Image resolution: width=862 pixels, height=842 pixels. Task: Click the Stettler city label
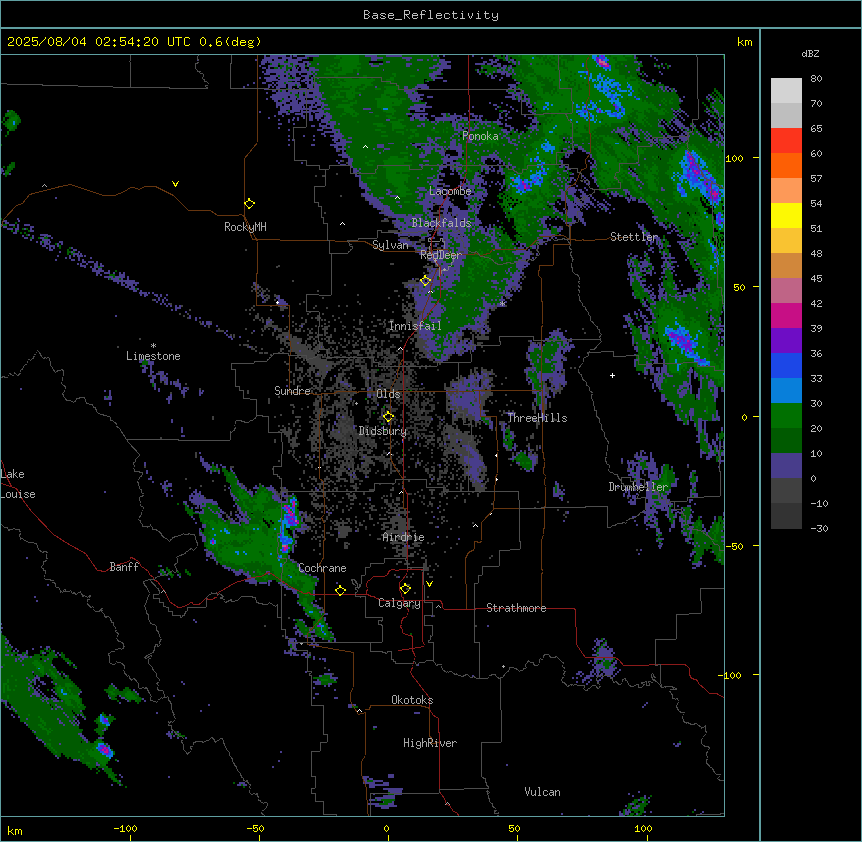(634, 237)
